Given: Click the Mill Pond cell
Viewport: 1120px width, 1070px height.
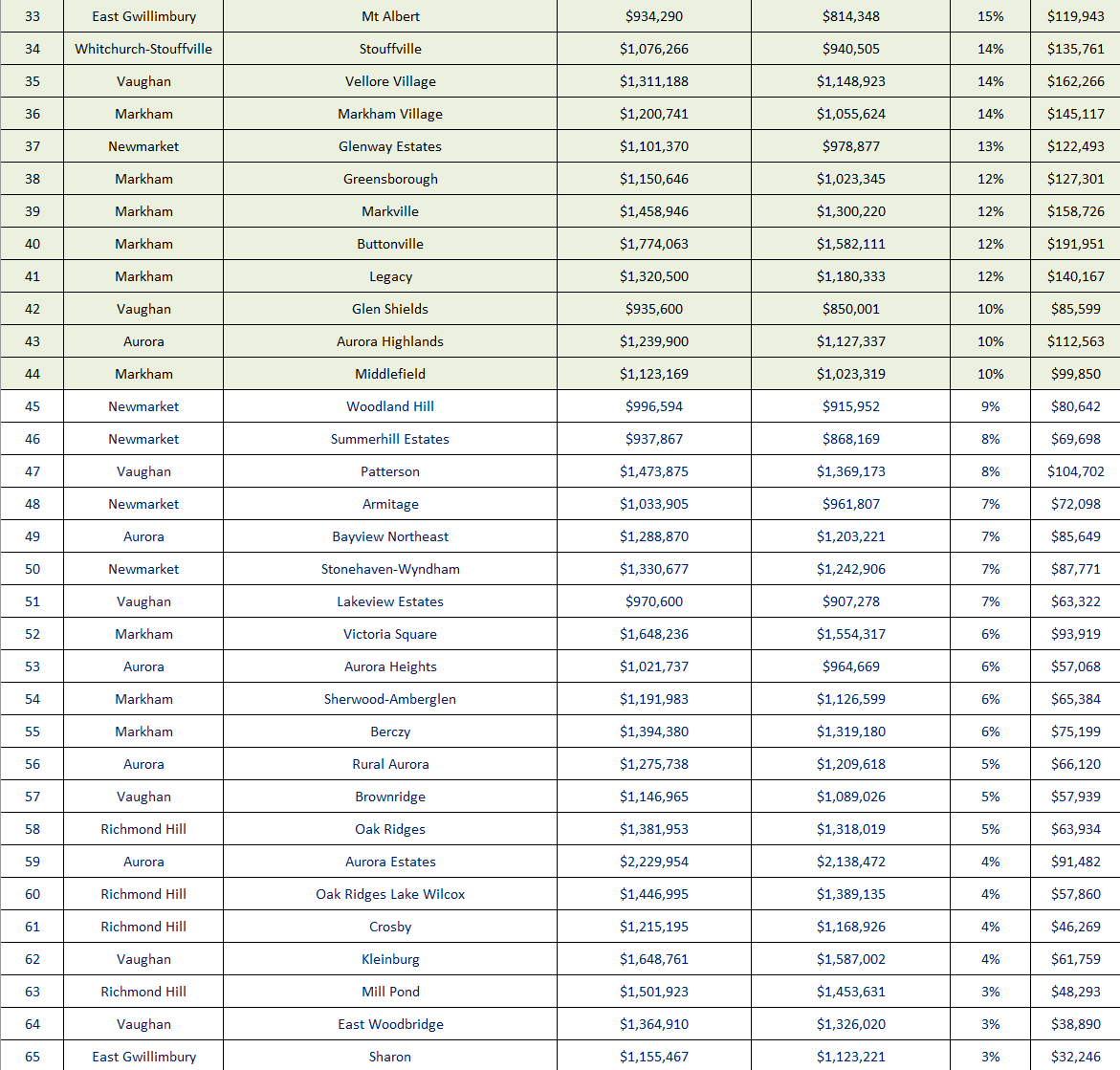Looking at the screenshot, I should (x=390, y=992).
